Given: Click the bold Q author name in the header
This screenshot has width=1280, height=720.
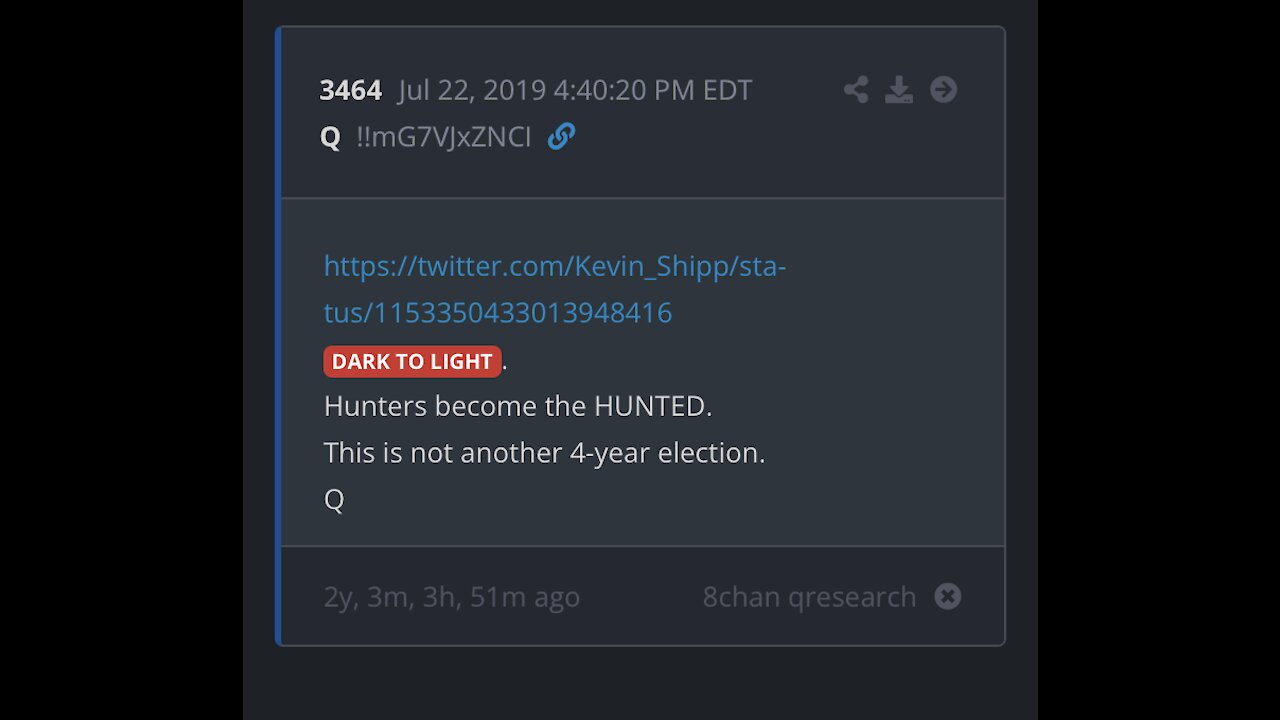Looking at the screenshot, I should pos(330,137).
